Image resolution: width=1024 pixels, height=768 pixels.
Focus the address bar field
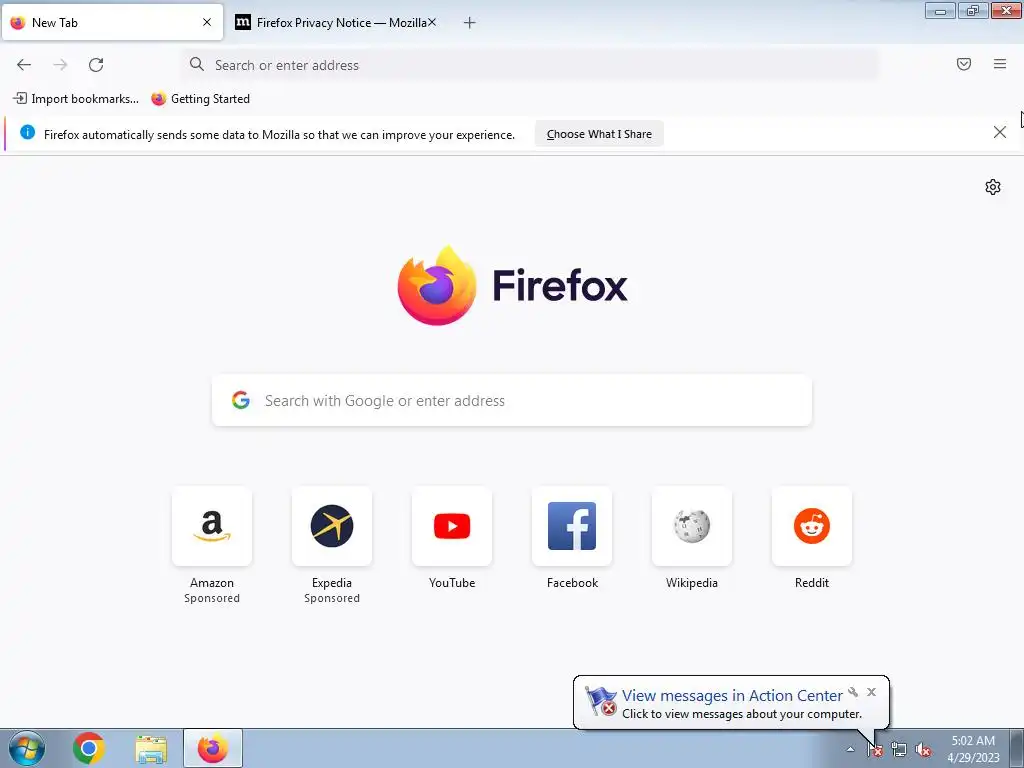tap(530, 65)
